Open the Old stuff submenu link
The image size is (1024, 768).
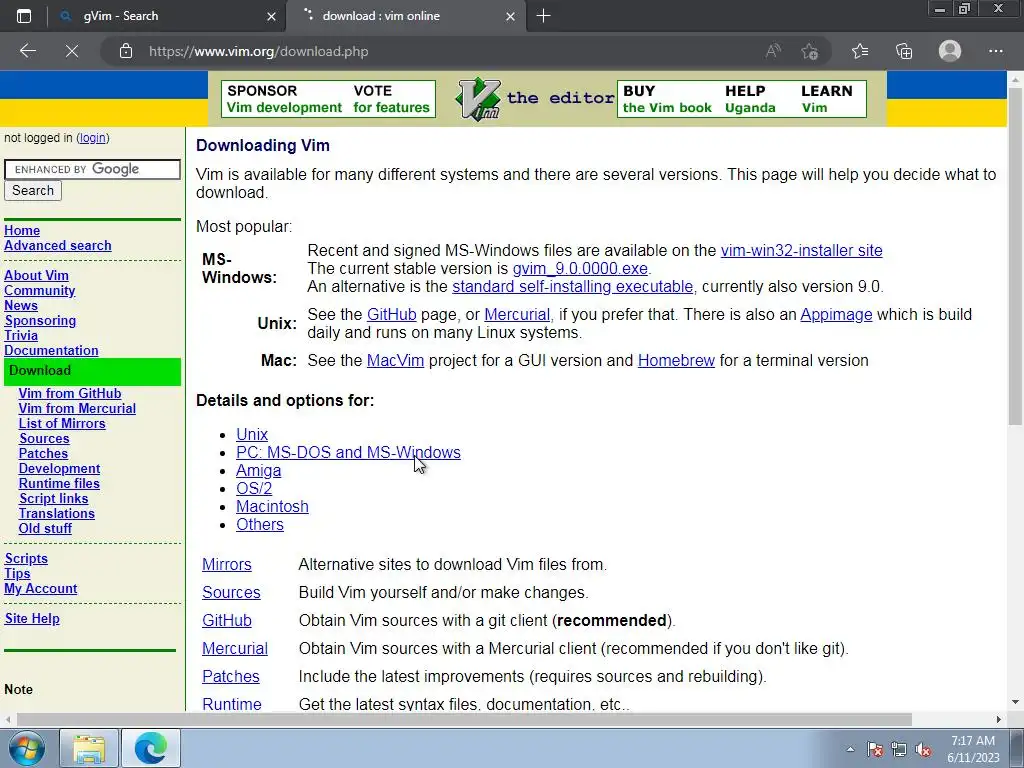click(x=45, y=529)
